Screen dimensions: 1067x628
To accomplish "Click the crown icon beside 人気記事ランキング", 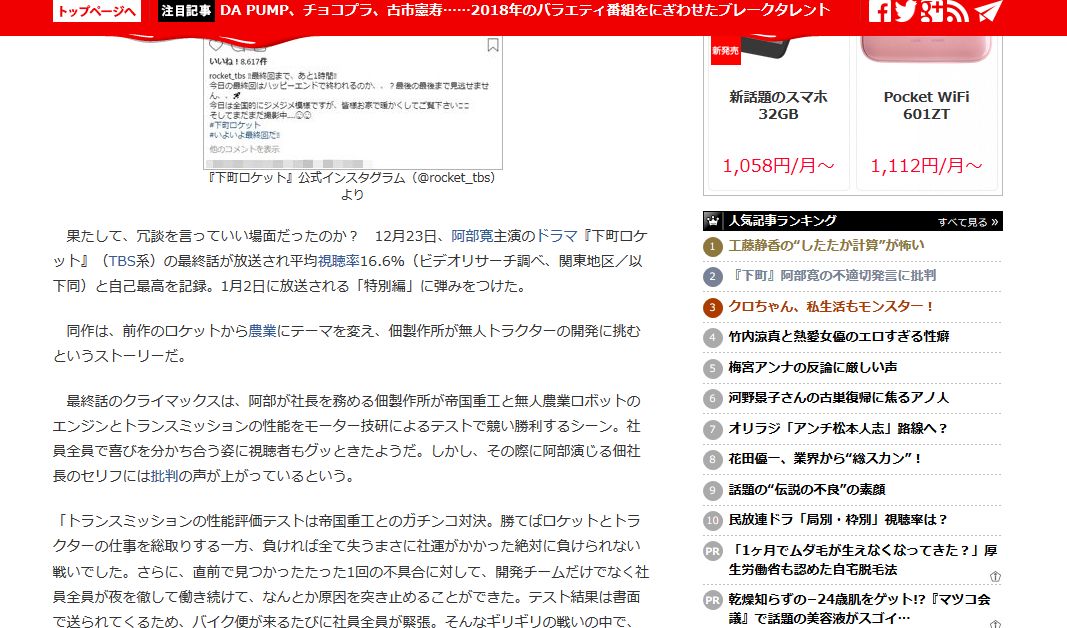I will 712,220.
